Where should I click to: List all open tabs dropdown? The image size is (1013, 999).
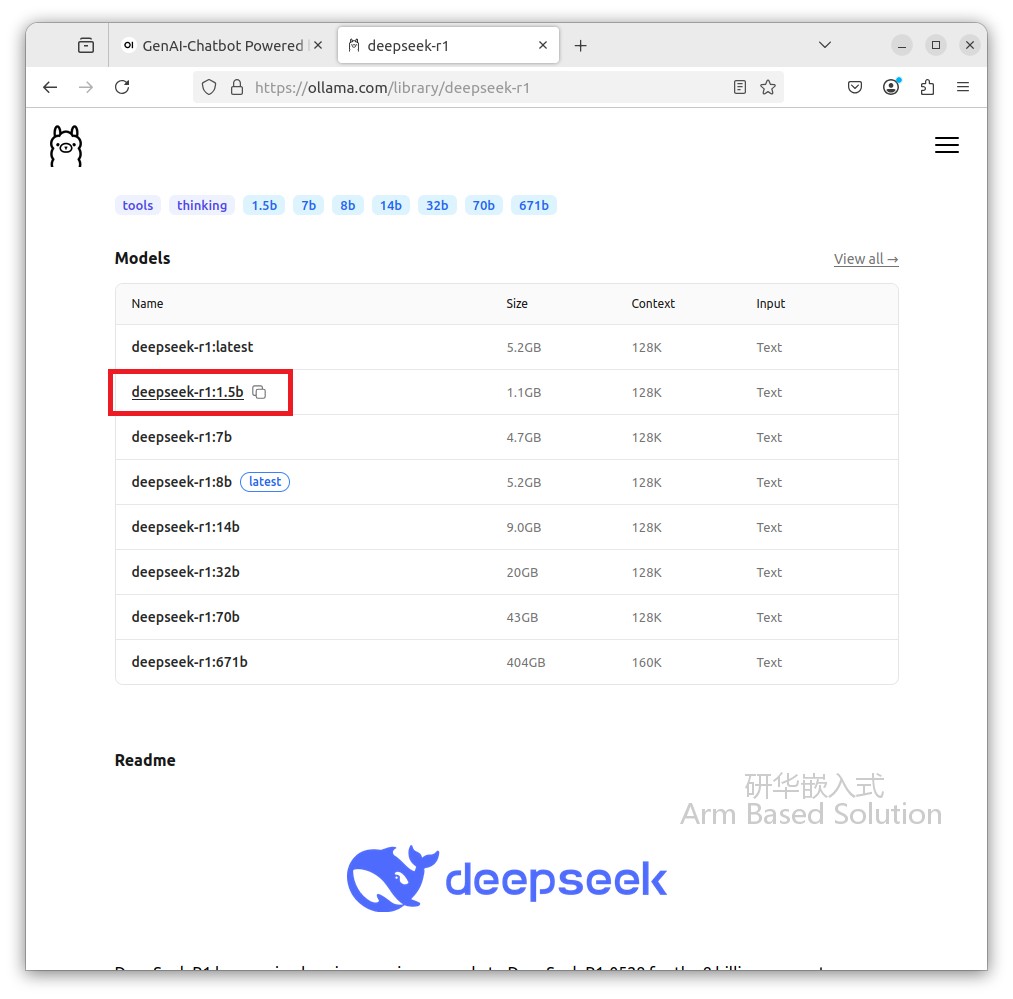click(824, 45)
